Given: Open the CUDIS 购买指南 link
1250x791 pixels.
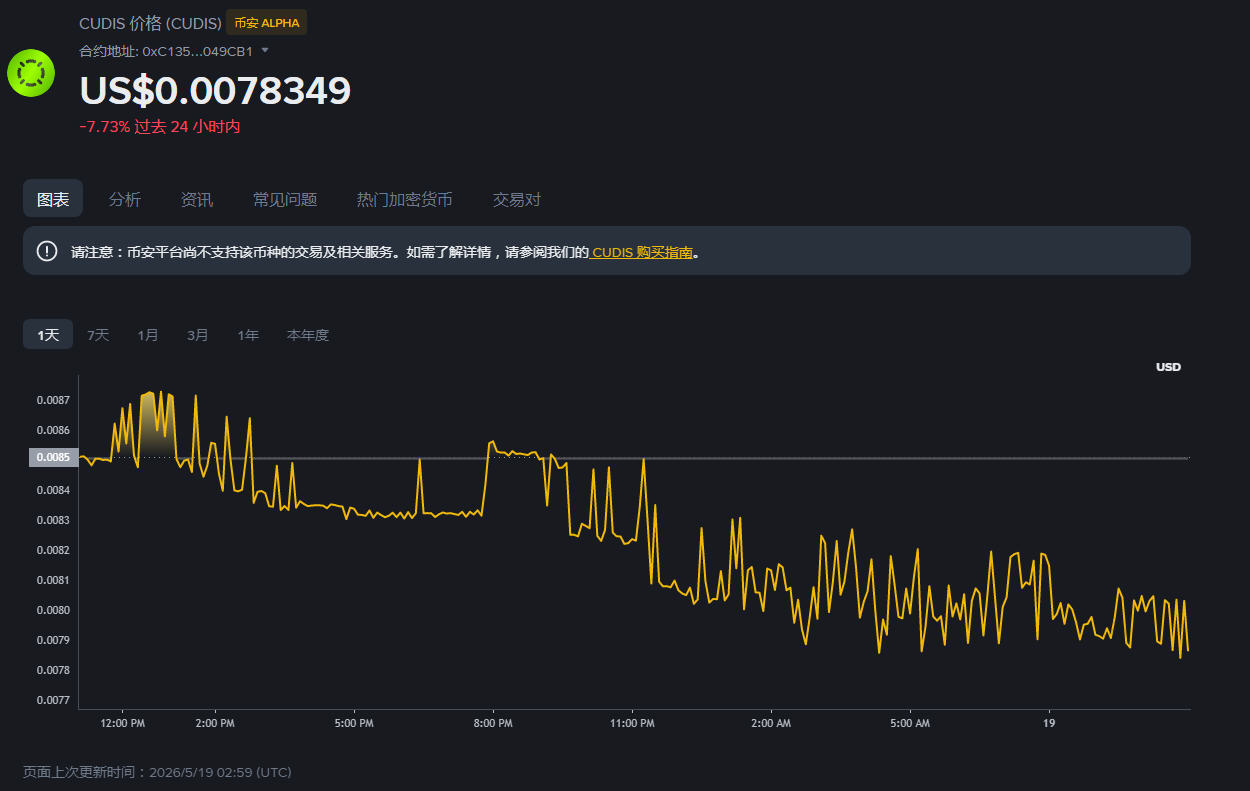Looking at the screenshot, I should click(642, 252).
